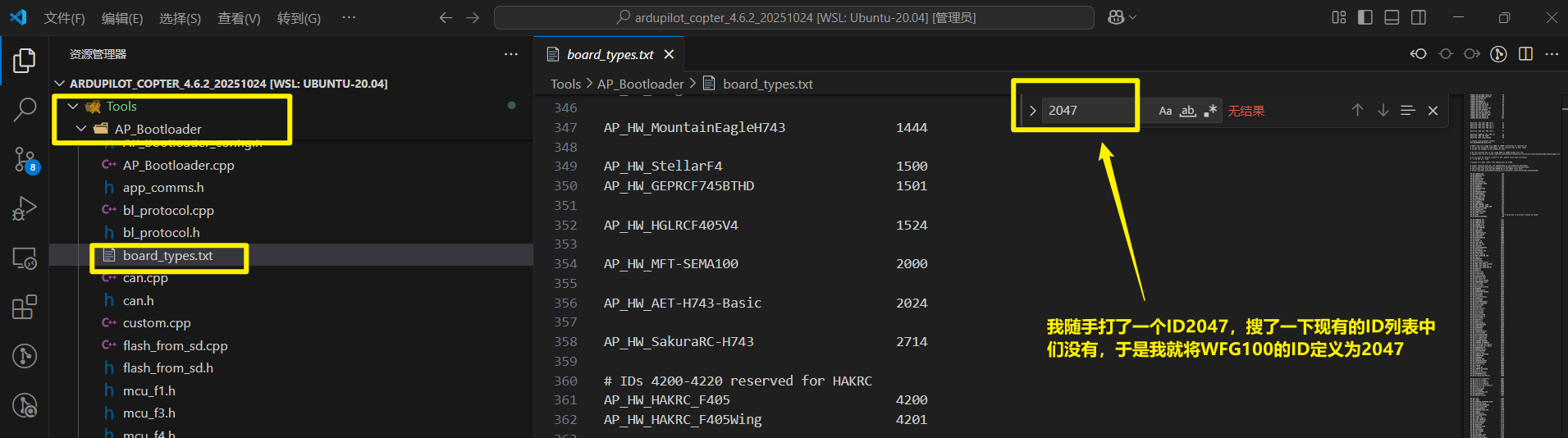The image size is (1568, 438).
Task: Click AP_Bootloader in the breadcrumb path
Action: pyautogui.click(x=640, y=84)
